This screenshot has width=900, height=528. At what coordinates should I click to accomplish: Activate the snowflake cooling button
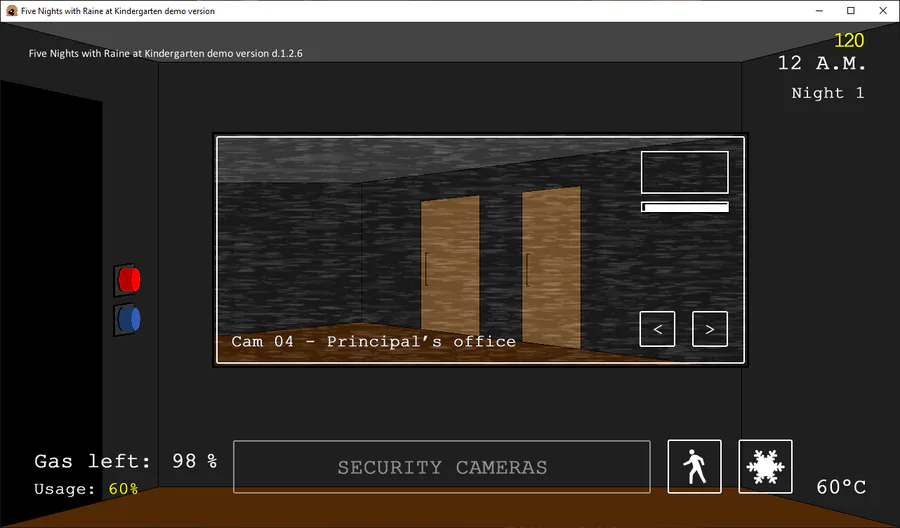click(765, 466)
